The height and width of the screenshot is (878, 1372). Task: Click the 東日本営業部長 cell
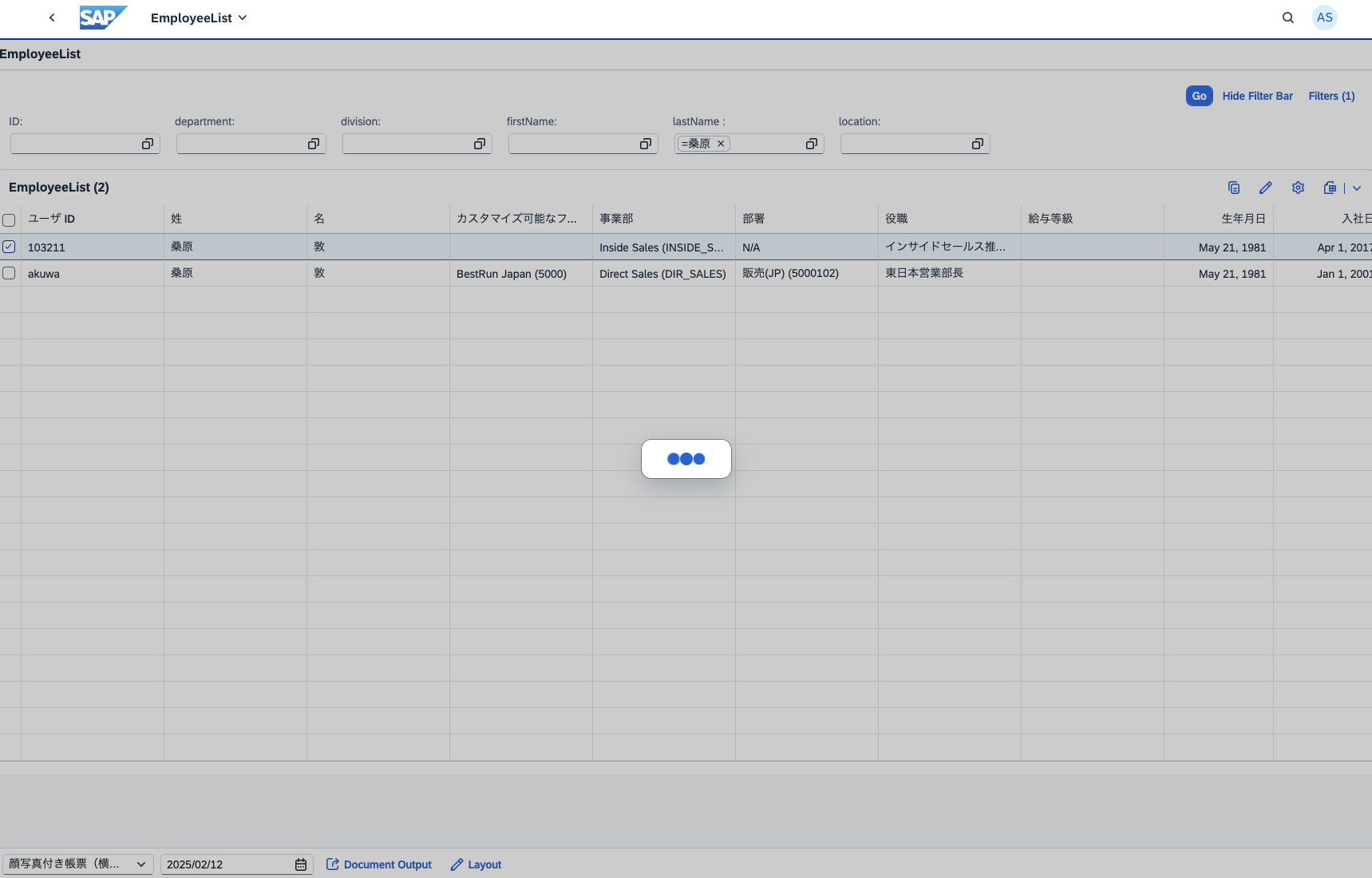point(950,274)
